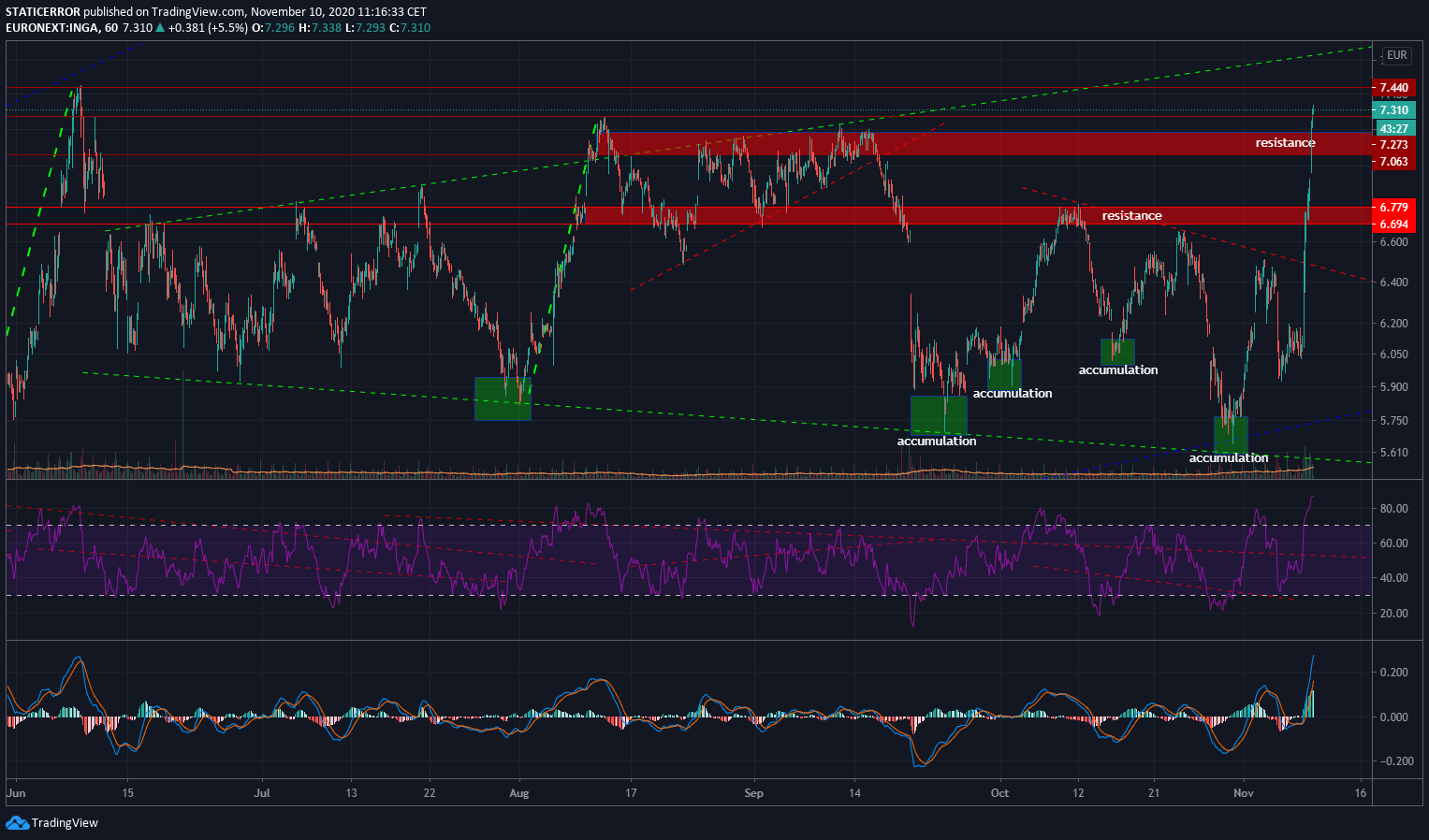
Task: Click the red 6.779 price label
Action: coord(1393,207)
